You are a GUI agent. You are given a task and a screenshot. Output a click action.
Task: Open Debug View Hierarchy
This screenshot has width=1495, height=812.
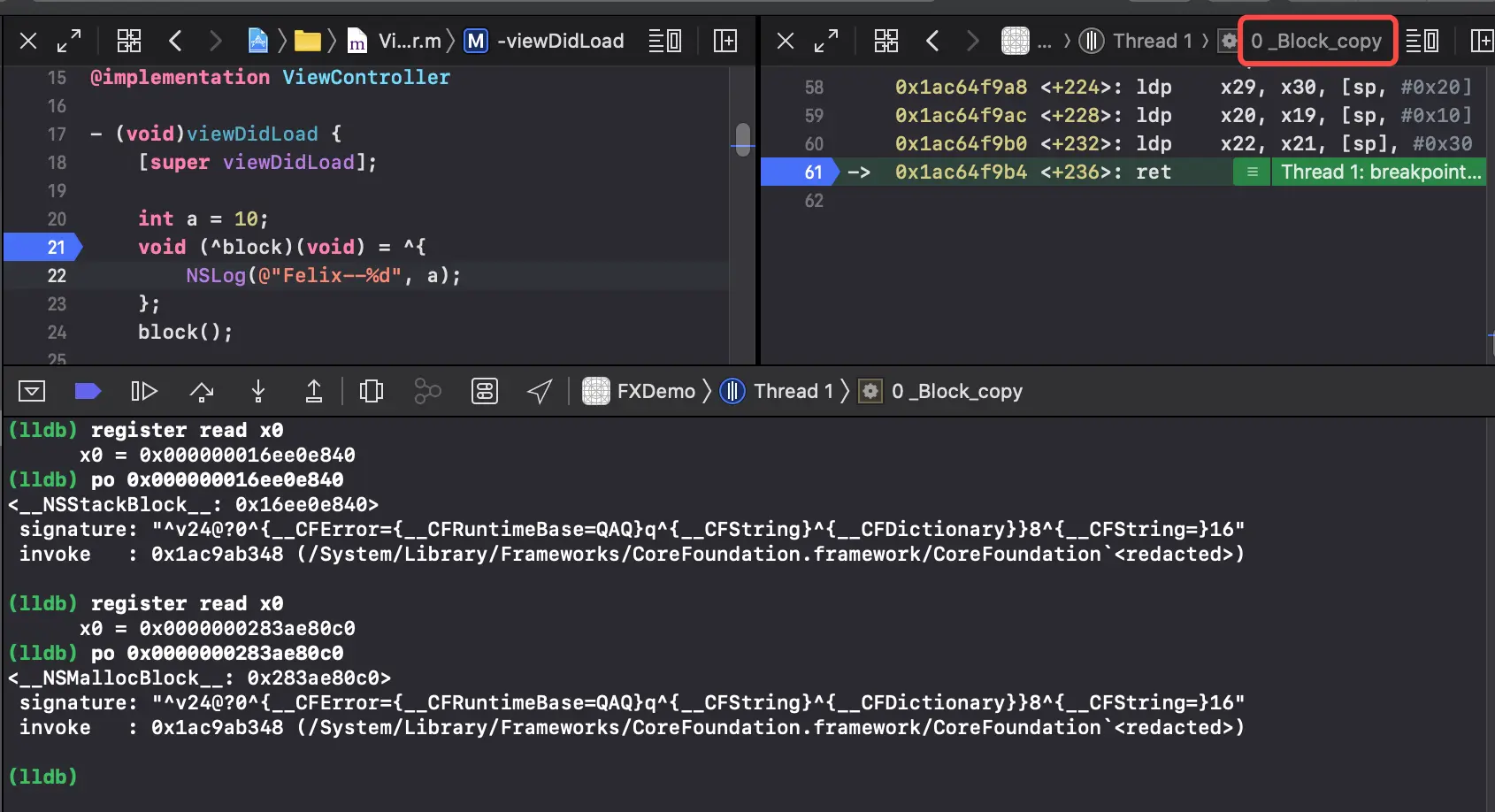[372, 391]
